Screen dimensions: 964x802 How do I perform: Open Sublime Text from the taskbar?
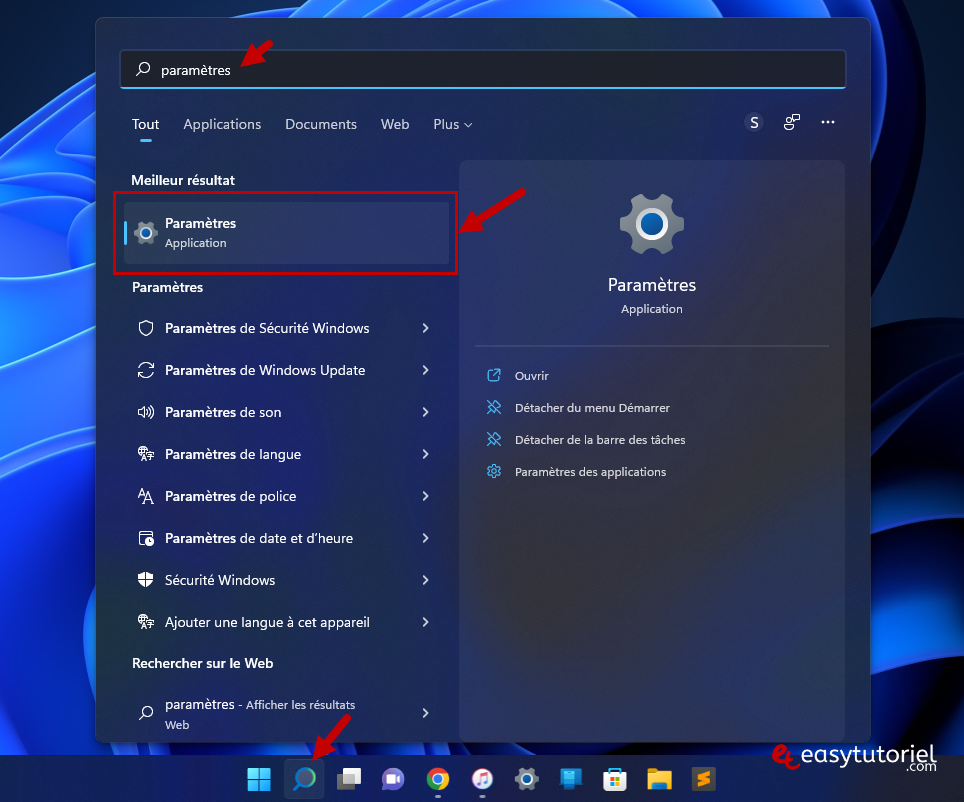coord(703,779)
